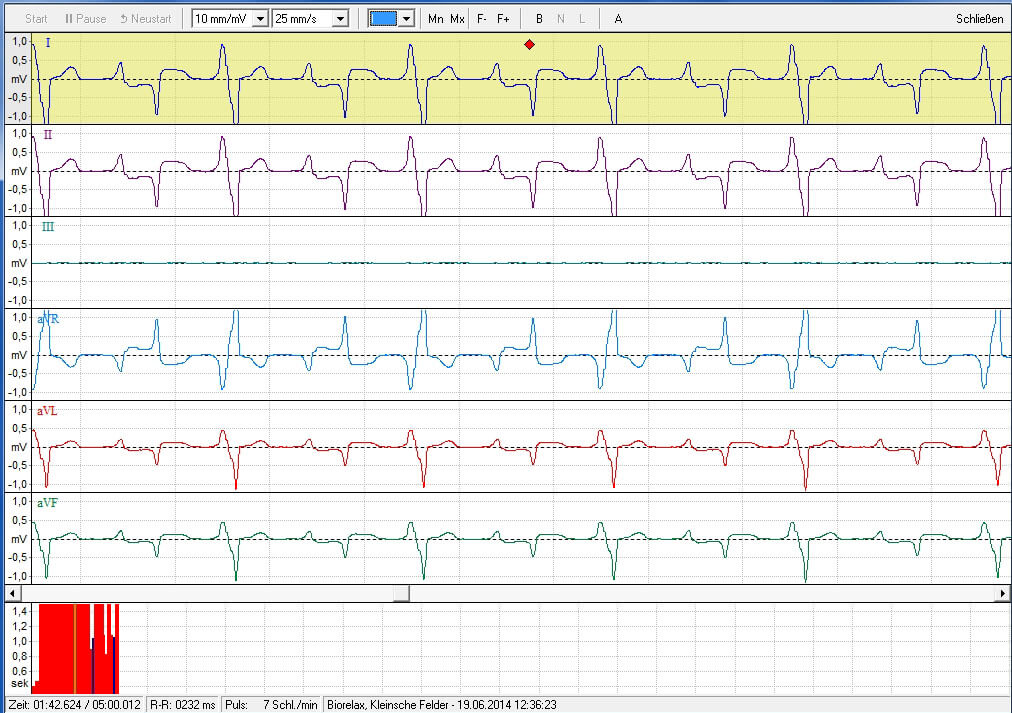Pause the ECG playback
1012x713 pixels.
coord(85,19)
